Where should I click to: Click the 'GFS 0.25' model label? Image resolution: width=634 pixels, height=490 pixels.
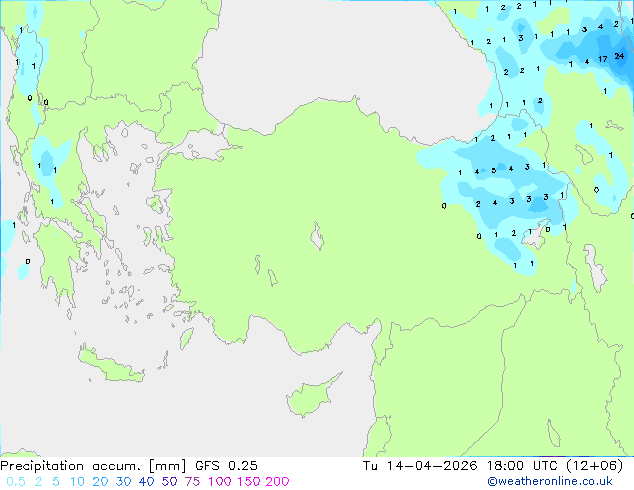(226, 466)
